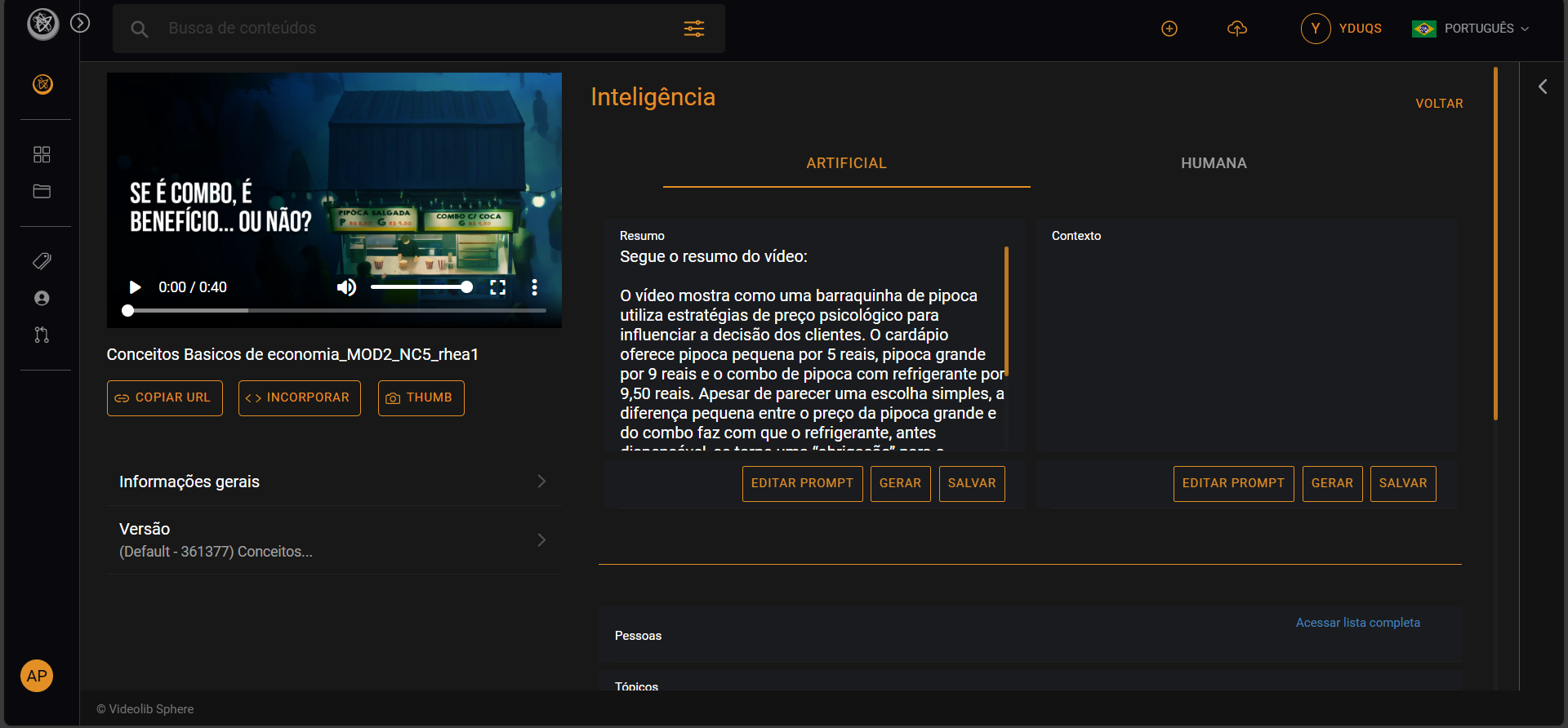Open the search filter sliders icon
Viewport: 1568px width, 728px height.
point(694,29)
